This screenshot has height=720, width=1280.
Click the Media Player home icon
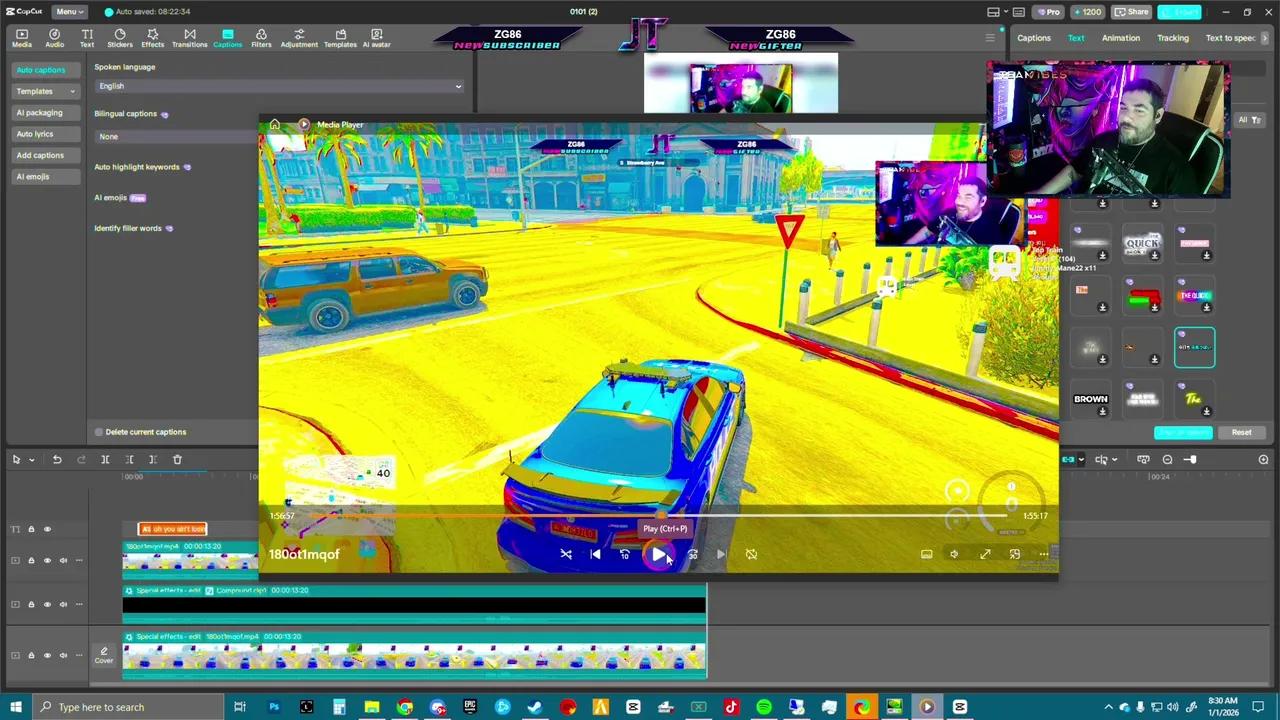(274, 125)
